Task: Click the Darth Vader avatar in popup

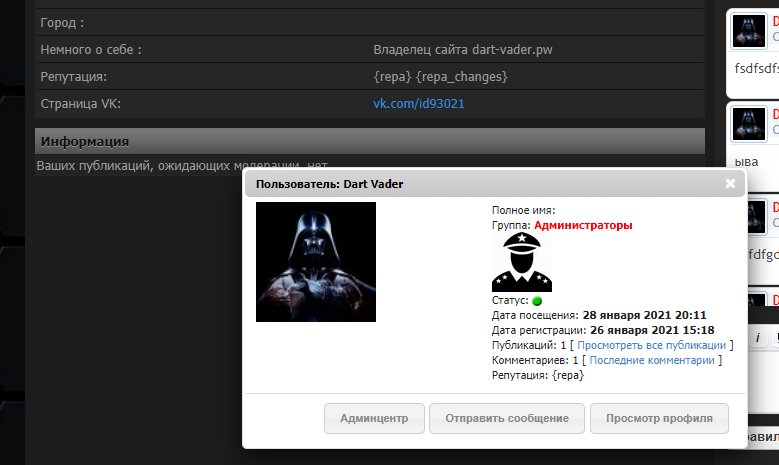Action: (x=316, y=262)
